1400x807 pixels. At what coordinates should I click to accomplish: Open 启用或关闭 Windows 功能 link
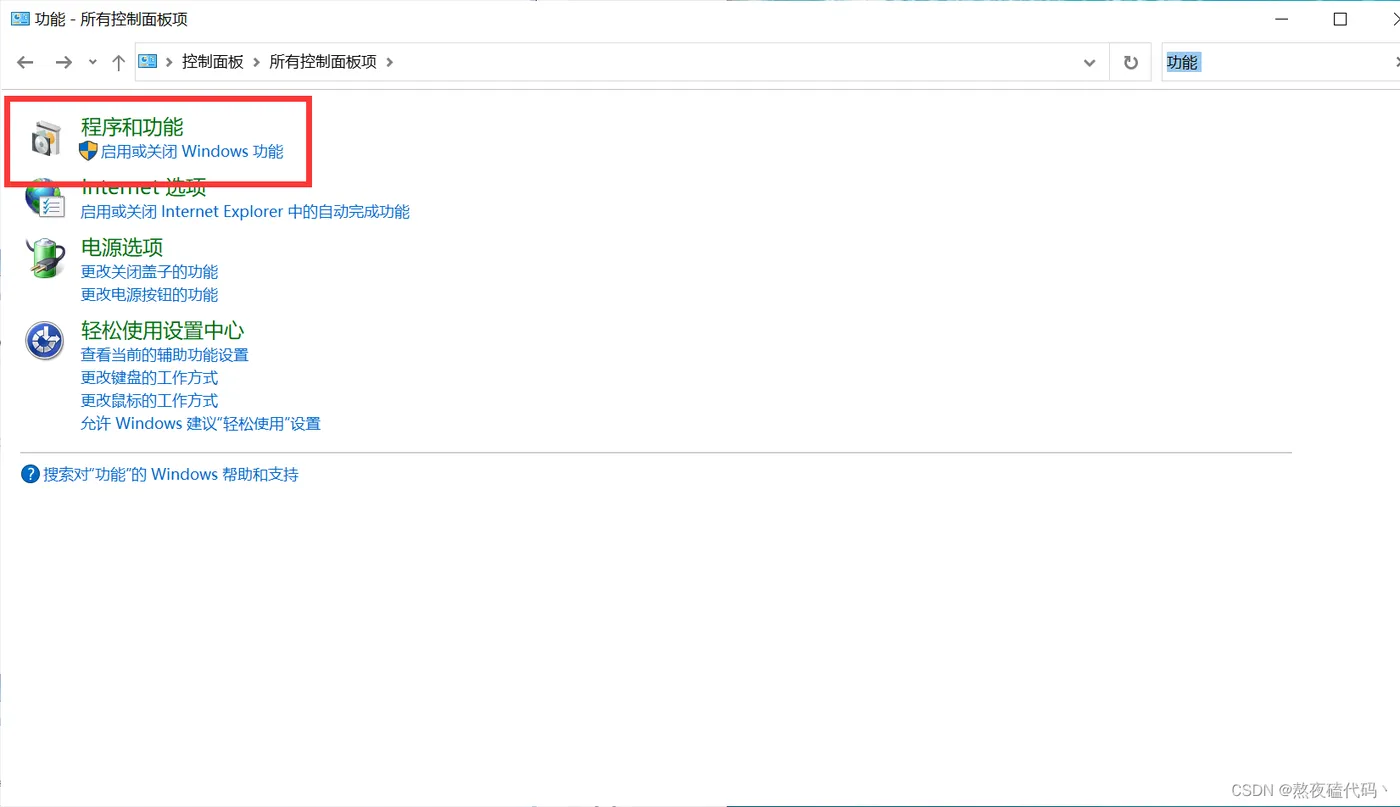192,152
